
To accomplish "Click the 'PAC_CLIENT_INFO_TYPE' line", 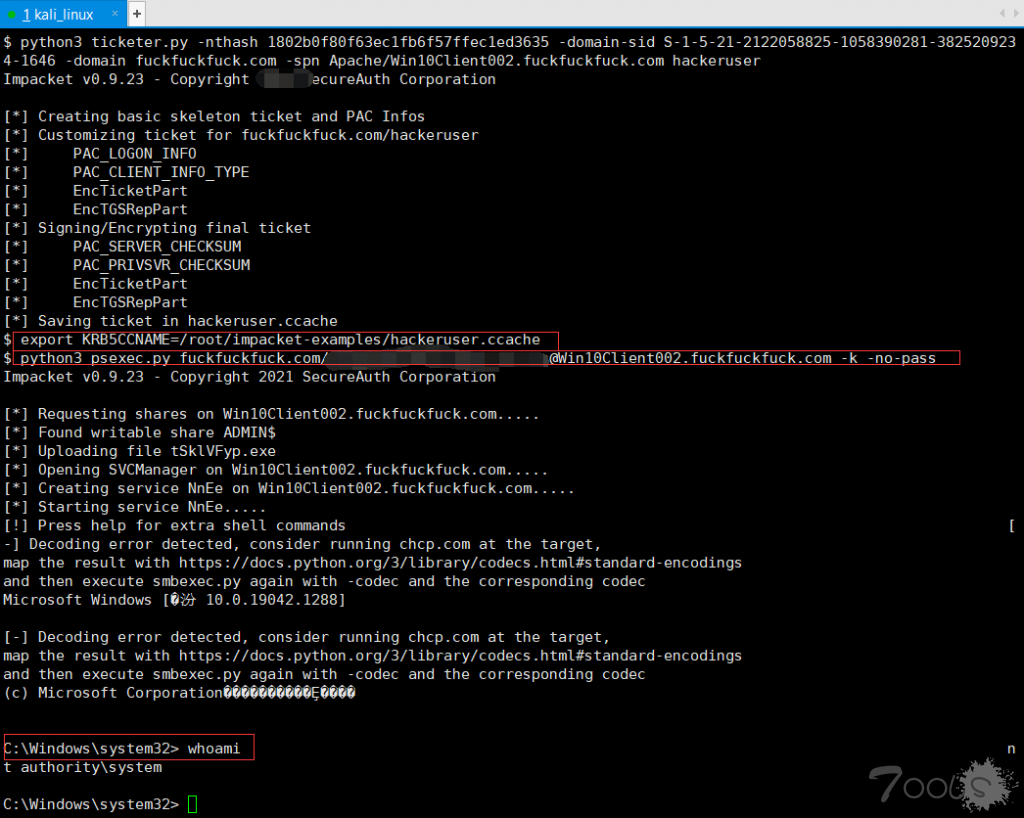I will (x=161, y=172).
